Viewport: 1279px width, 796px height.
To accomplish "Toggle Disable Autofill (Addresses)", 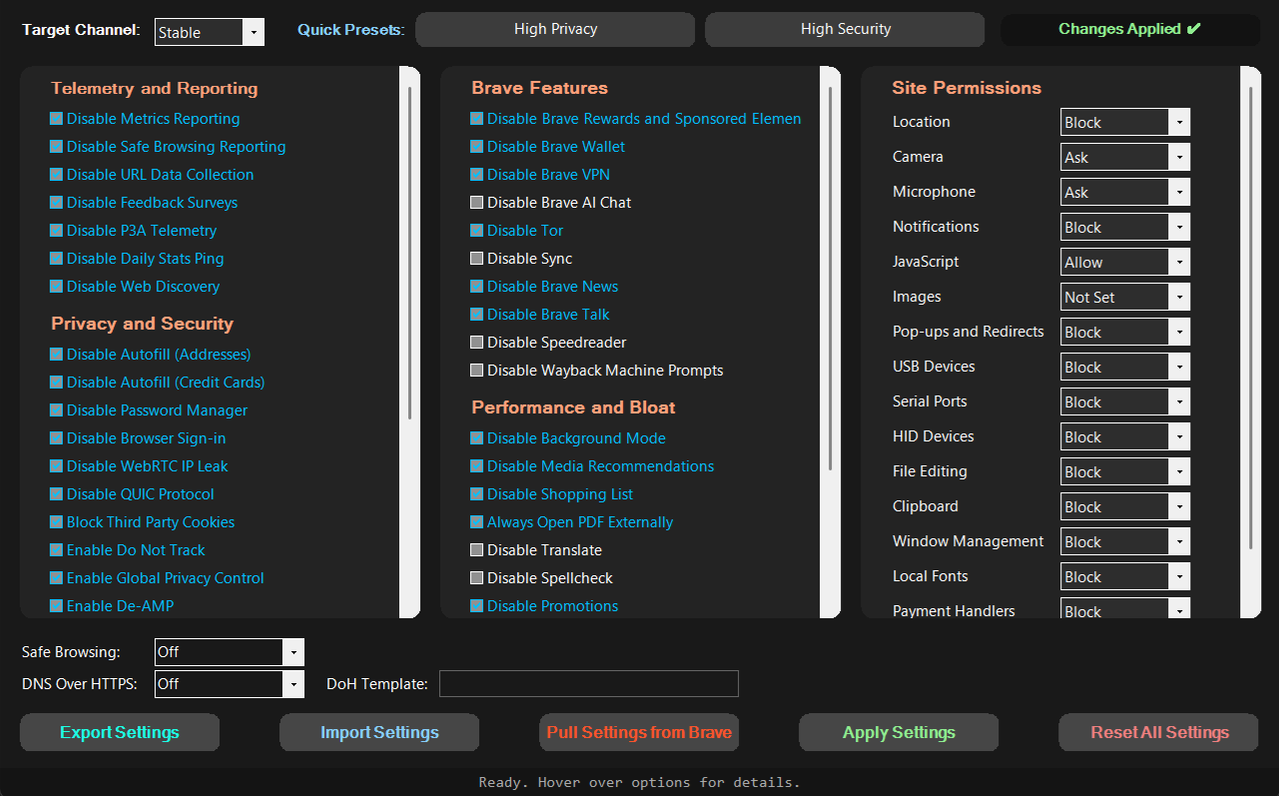I will coord(150,355).
